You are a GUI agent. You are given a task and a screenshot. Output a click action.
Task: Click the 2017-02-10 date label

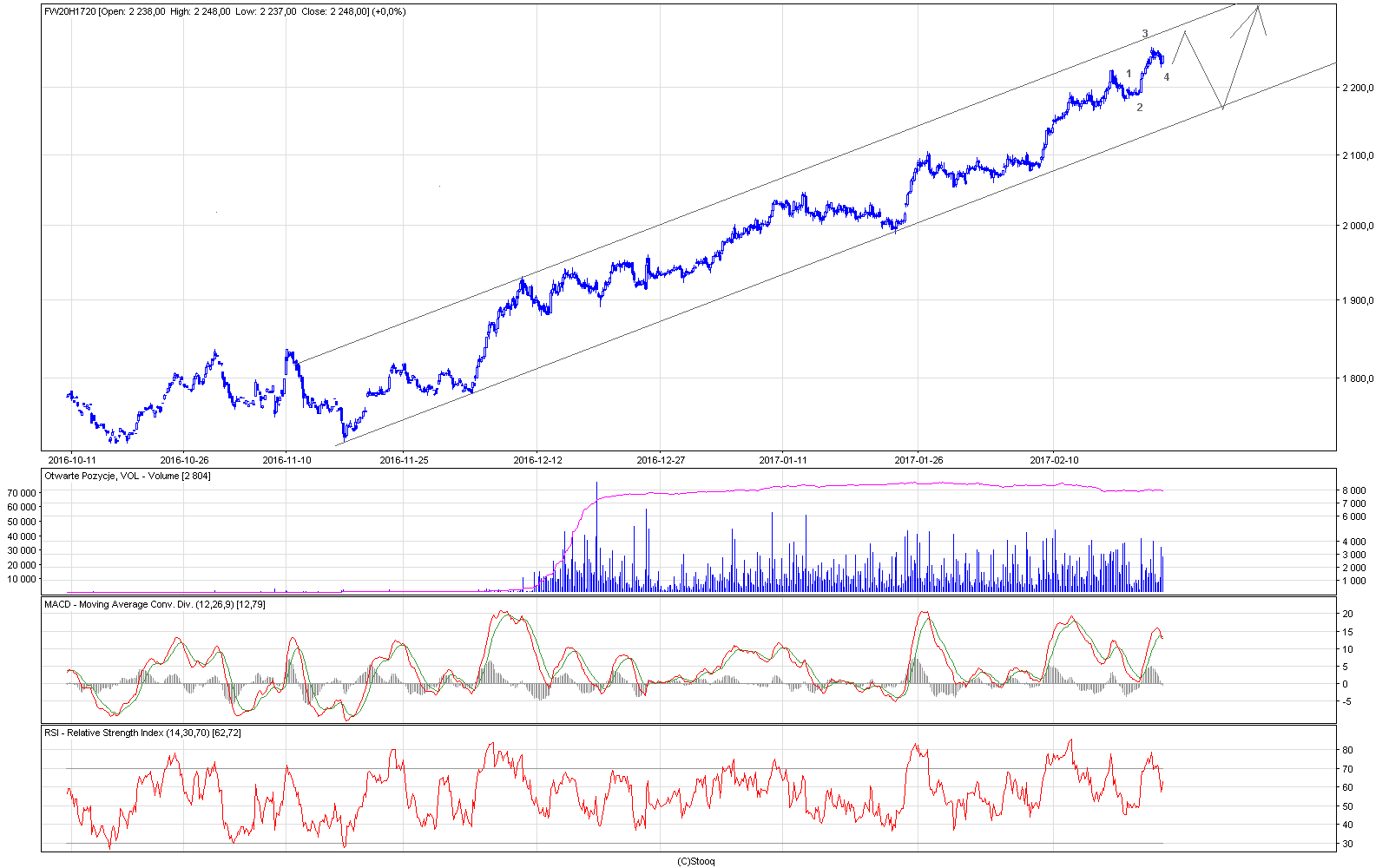click(1054, 460)
